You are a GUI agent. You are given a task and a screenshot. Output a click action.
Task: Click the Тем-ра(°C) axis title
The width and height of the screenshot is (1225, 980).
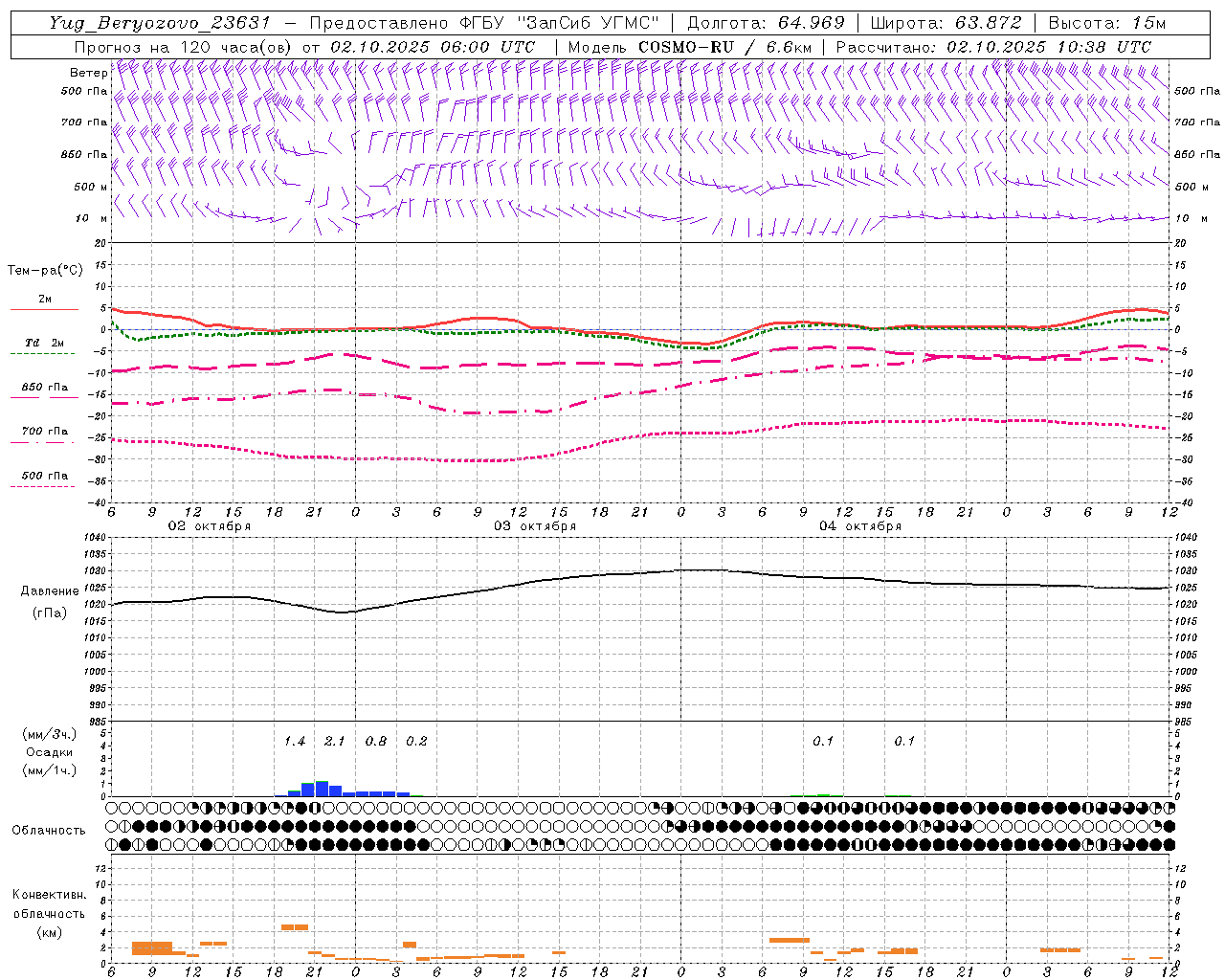pos(45,271)
